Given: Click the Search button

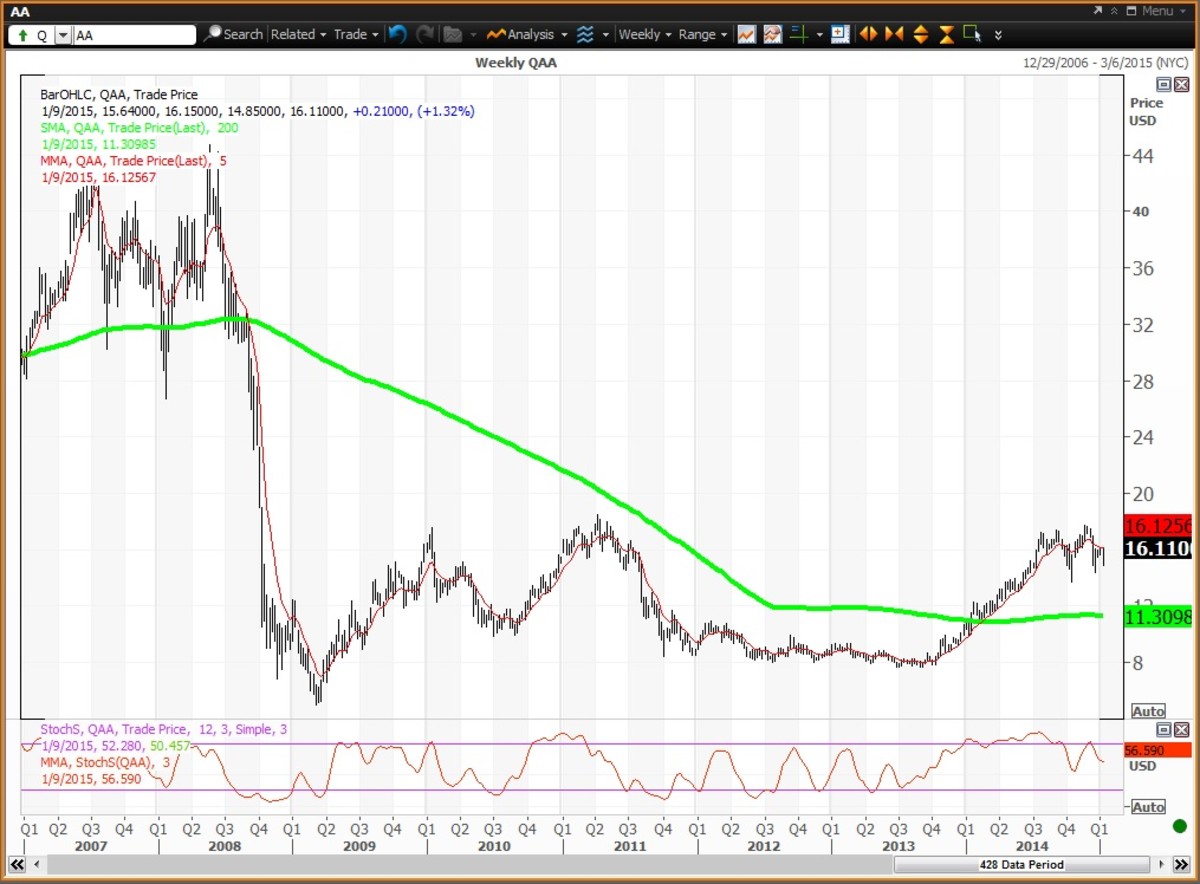Looking at the screenshot, I should click(x=234, y=34).
